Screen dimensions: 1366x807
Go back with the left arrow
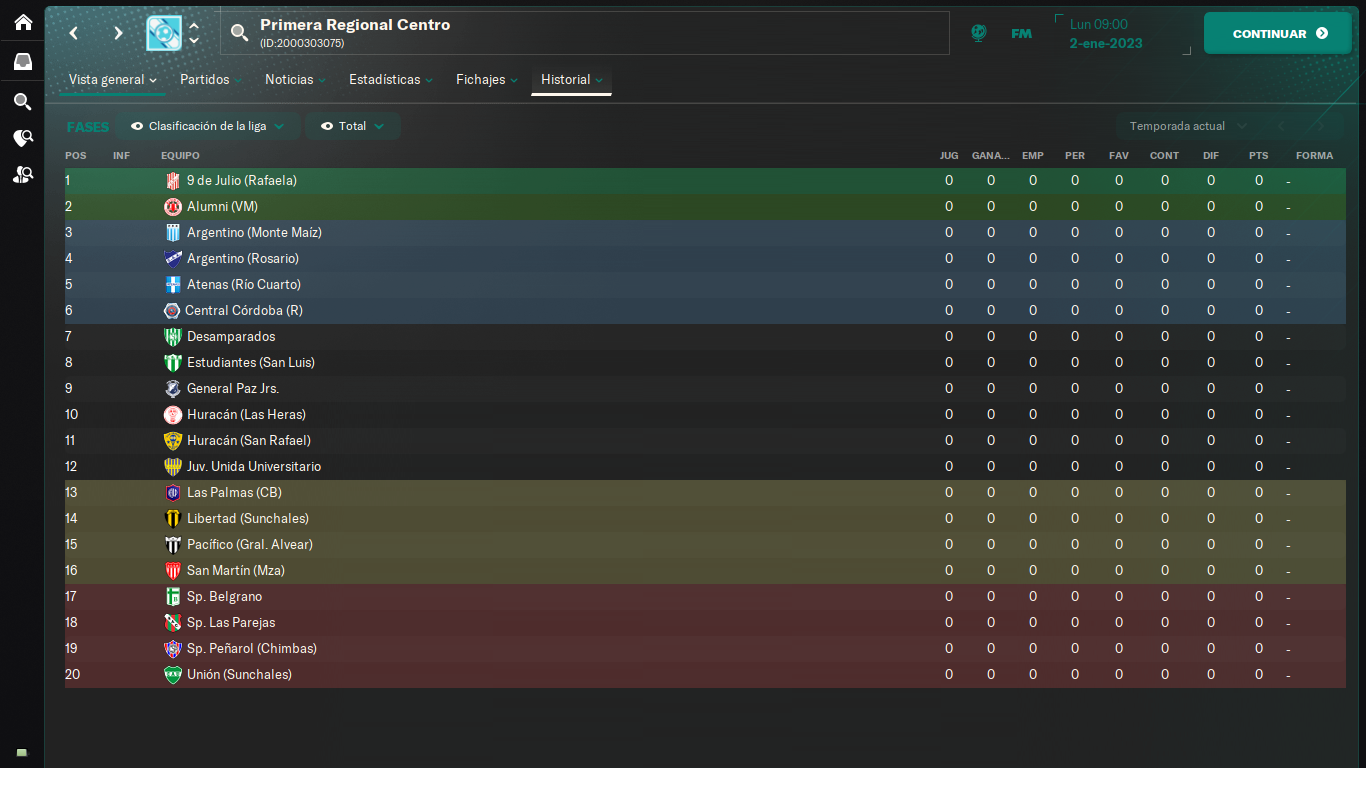[74, 33]
